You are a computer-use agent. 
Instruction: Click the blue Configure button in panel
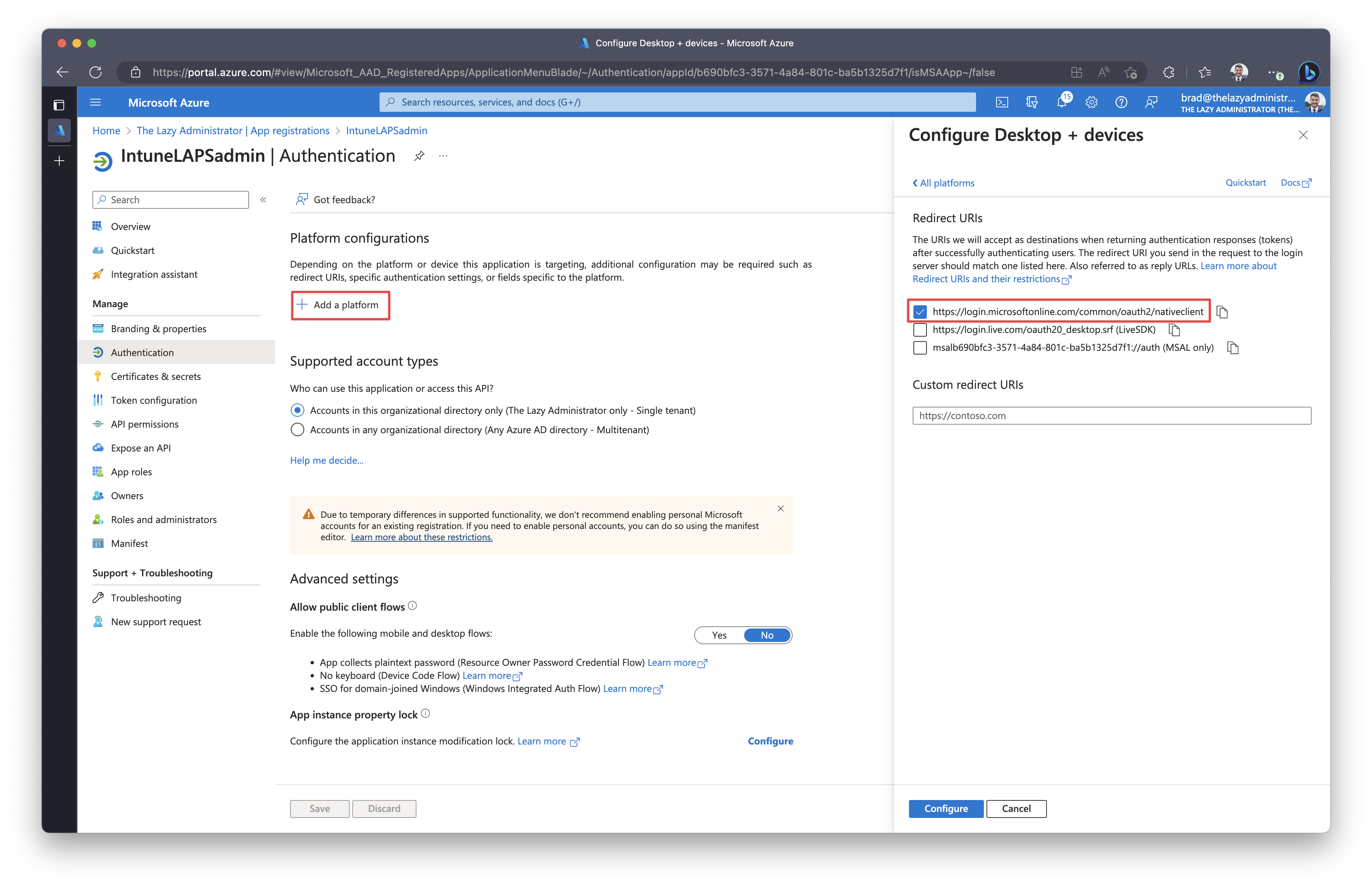[946, 809]
